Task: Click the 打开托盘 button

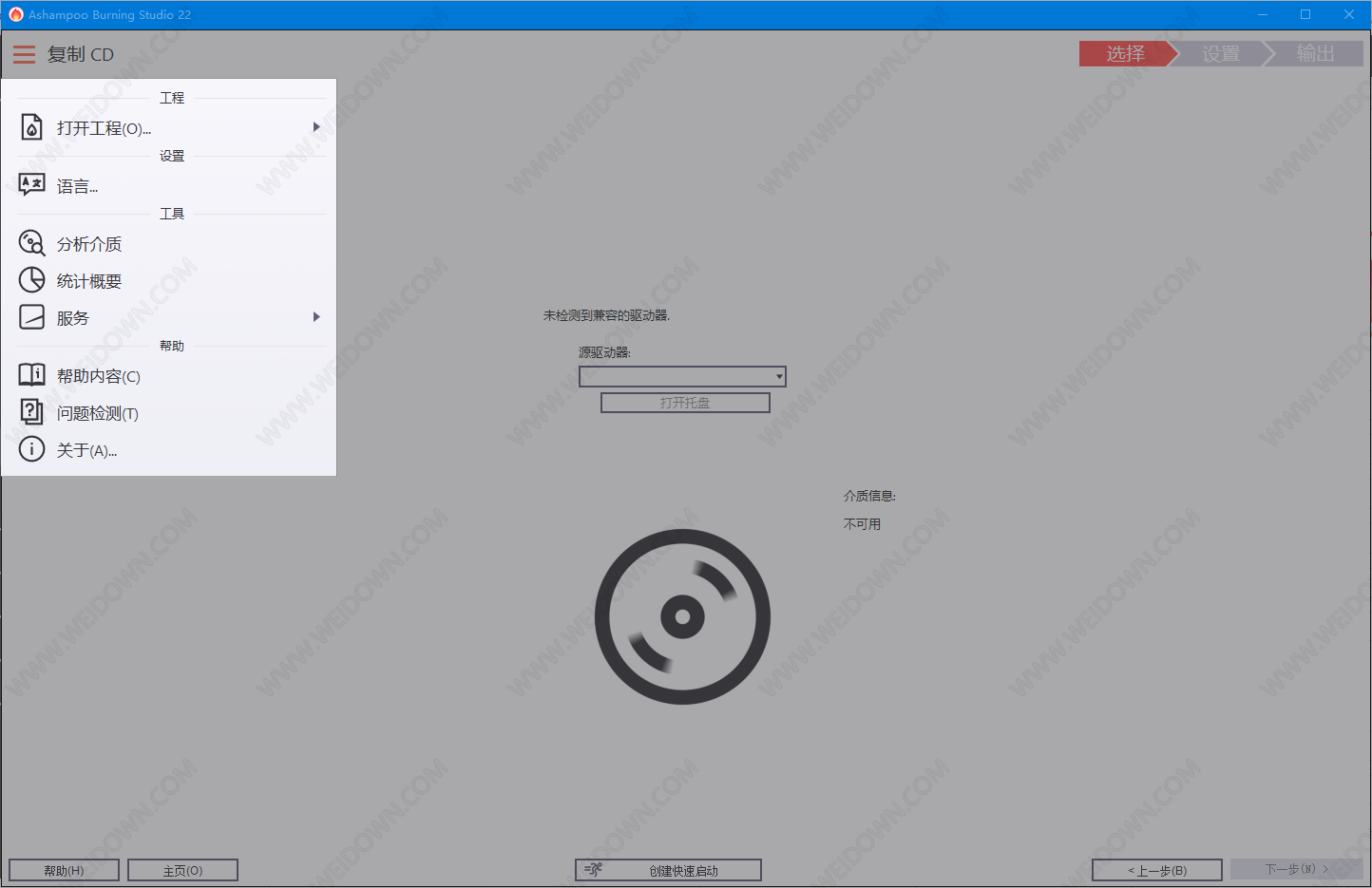Action: 685,403
